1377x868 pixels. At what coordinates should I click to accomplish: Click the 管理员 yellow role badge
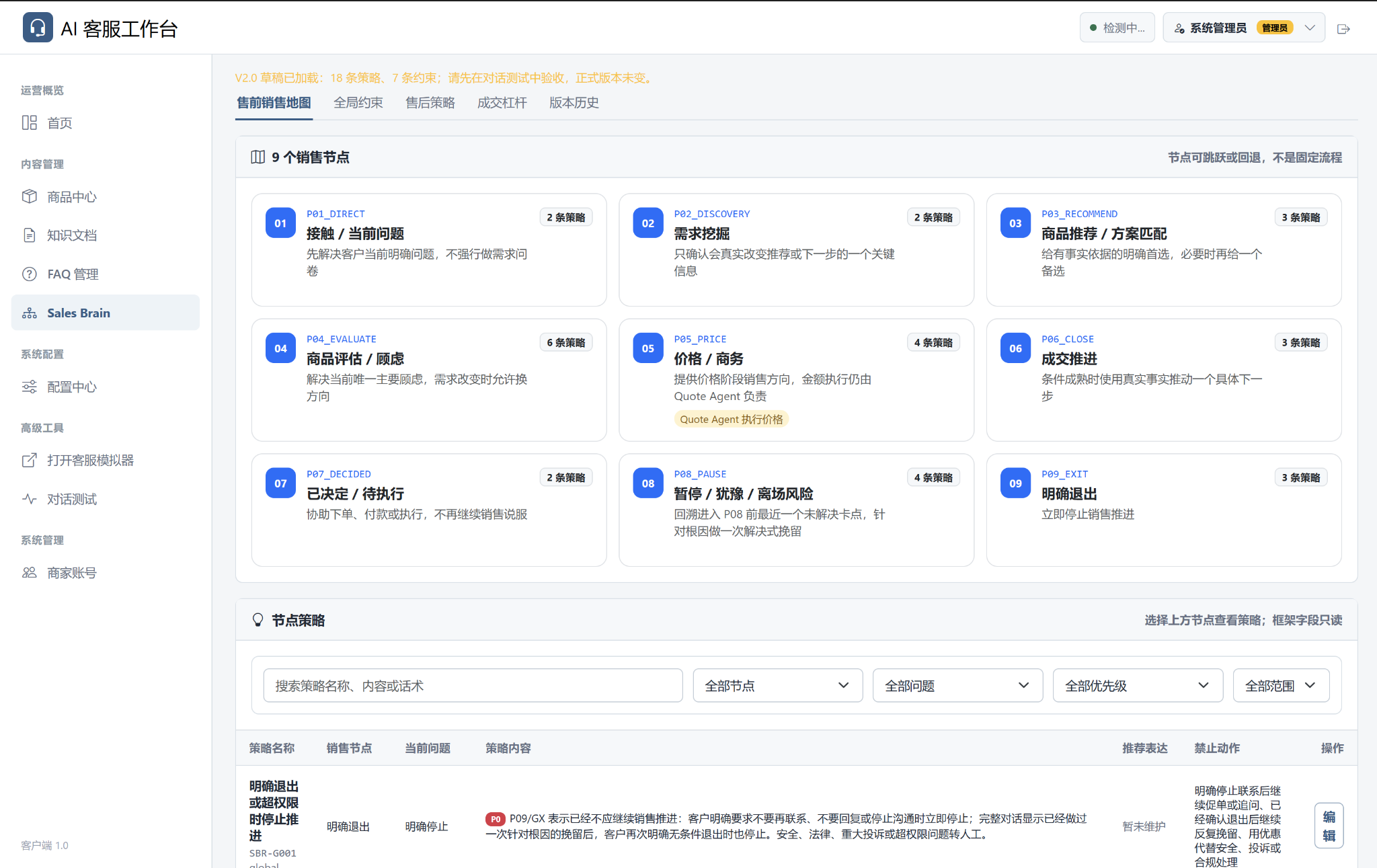click(1274, 28)
